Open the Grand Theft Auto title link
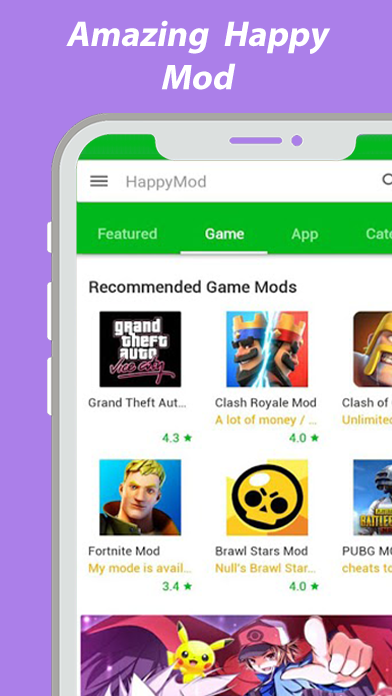This screenshot has height=696, width=392. coord(137,403)
